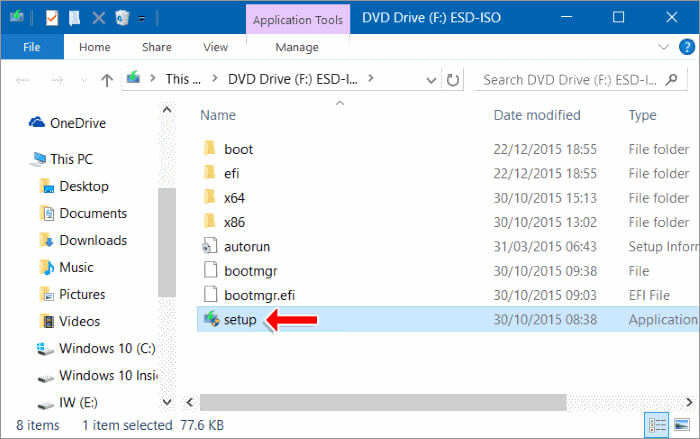Go forward using the forward arrow
700x439 pixels.
pyautogui.click(x=57, y=80)
